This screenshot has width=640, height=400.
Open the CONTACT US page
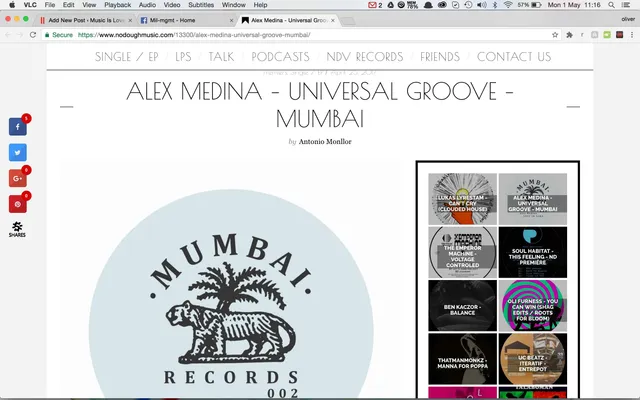point(514,57)
